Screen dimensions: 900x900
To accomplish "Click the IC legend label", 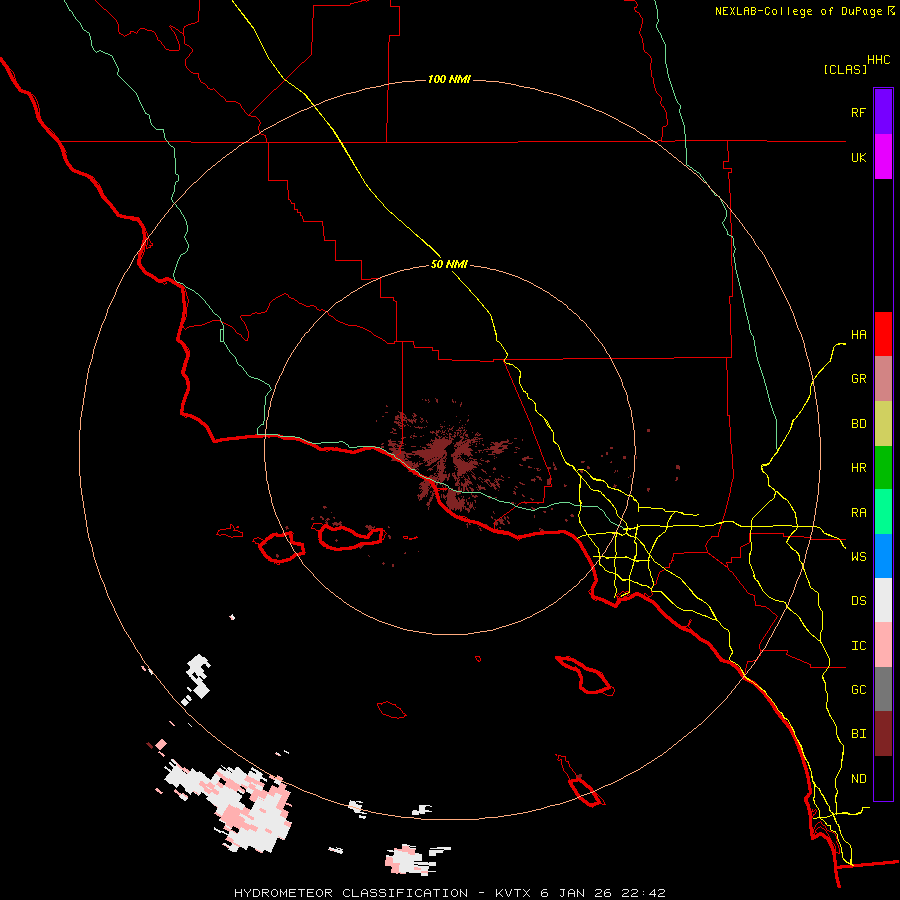I will tap(858, 646).
